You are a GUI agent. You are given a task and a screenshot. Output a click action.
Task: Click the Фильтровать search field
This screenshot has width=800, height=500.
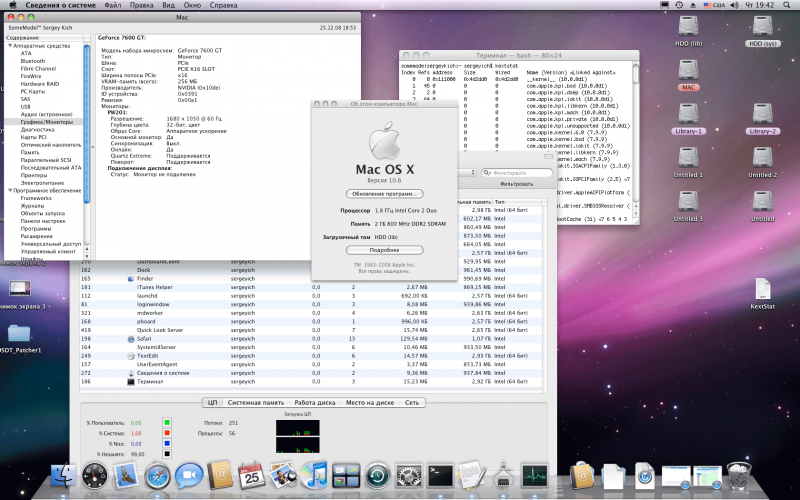[516, 172]
